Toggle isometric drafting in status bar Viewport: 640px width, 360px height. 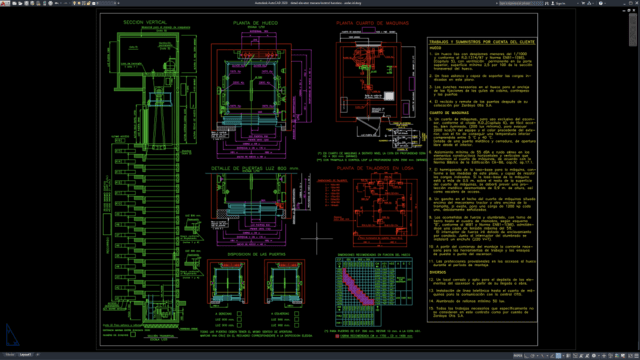[542, 356]
